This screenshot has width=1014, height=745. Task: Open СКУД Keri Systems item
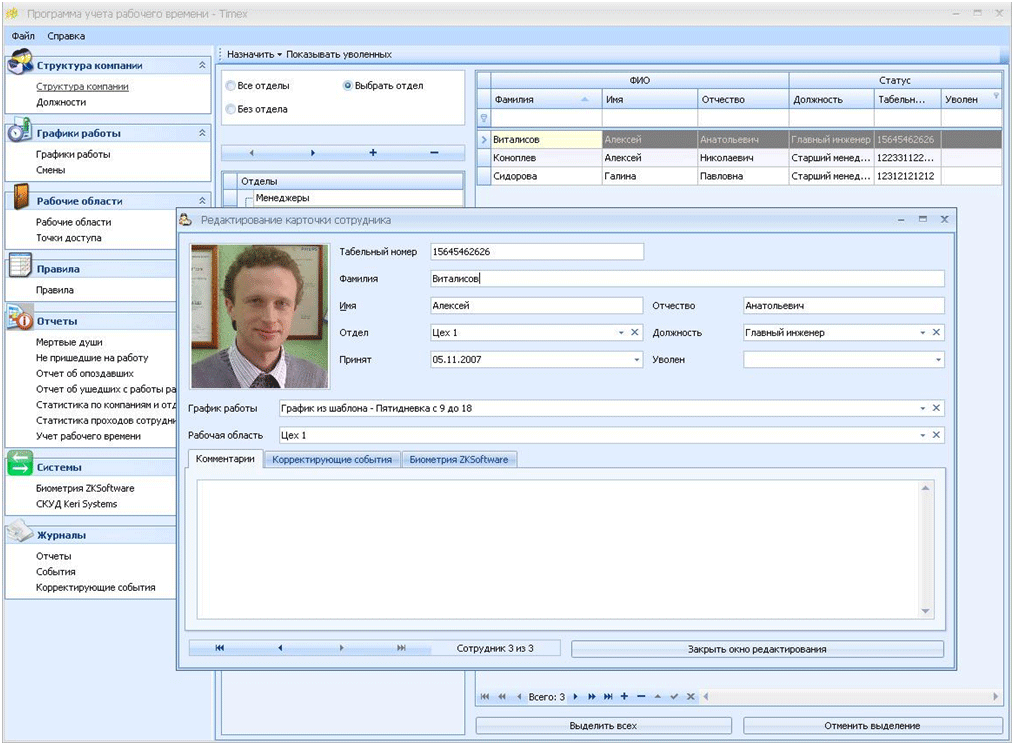pyautogui.click(x=76, y=504)
